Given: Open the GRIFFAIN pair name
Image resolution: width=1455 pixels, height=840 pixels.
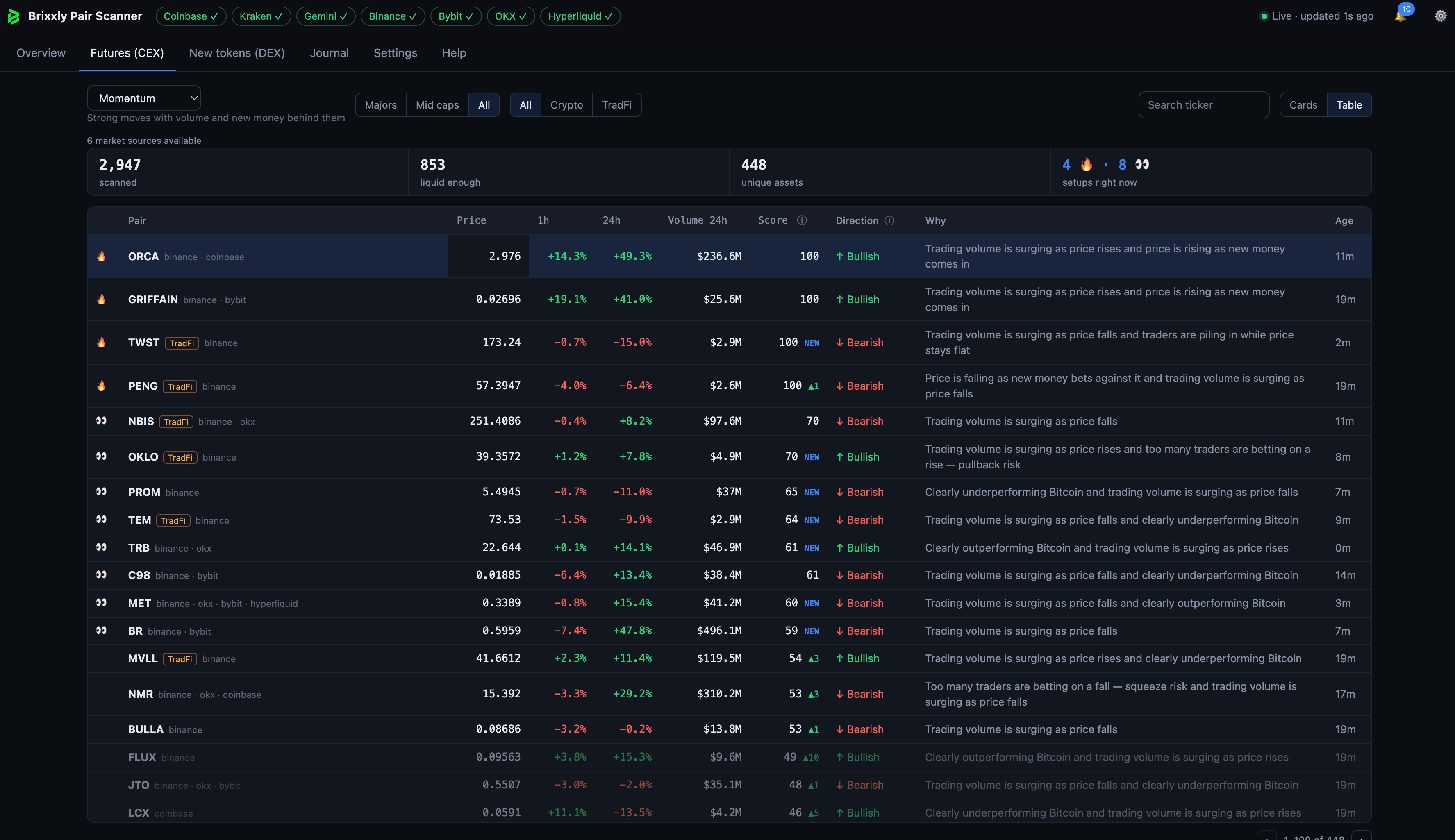Looking at the screenshot, I should coord(153,300).
